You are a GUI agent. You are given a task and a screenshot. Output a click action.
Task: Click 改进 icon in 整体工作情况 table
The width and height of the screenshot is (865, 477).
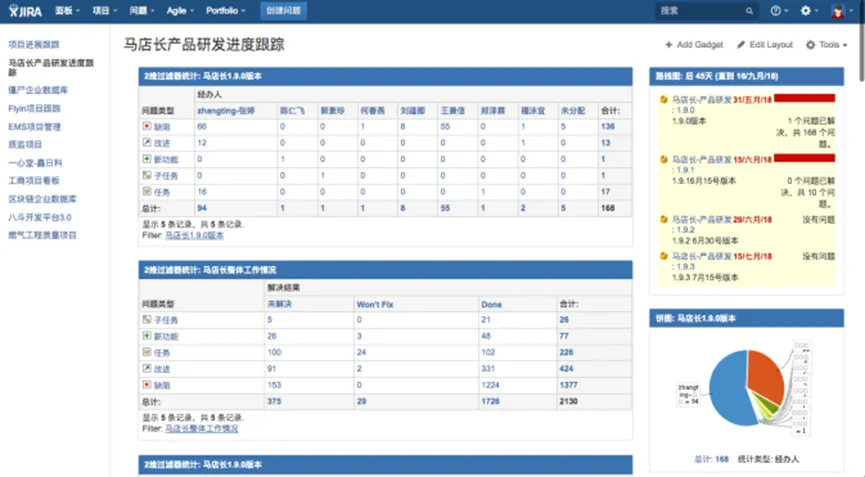[x=147, y=368]
